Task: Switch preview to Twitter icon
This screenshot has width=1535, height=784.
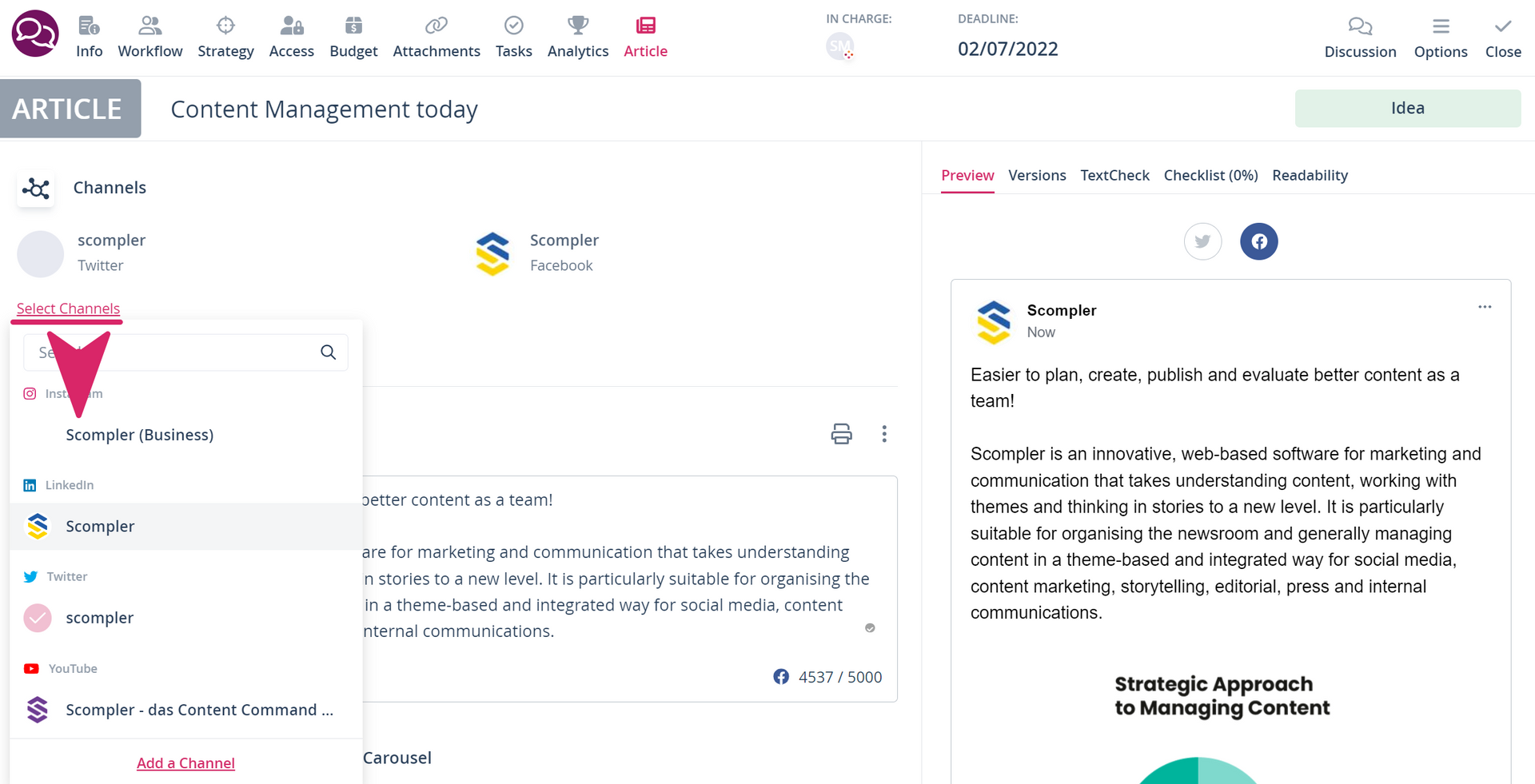Action: click(1202, 241)
